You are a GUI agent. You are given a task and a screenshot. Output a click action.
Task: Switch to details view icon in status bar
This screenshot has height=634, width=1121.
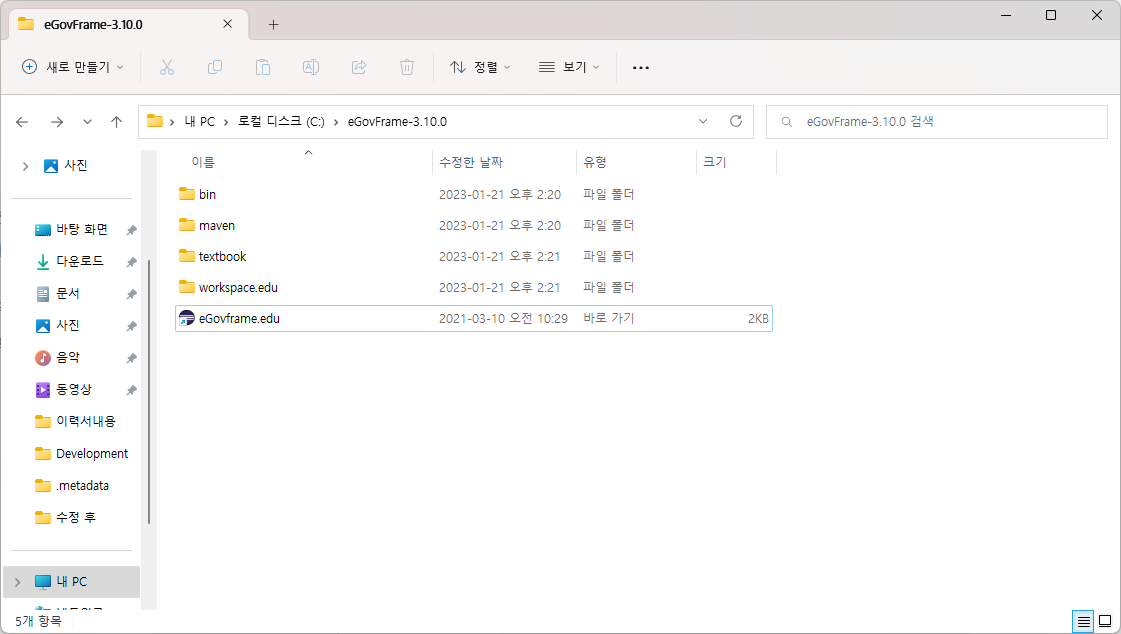(1084, 621)
